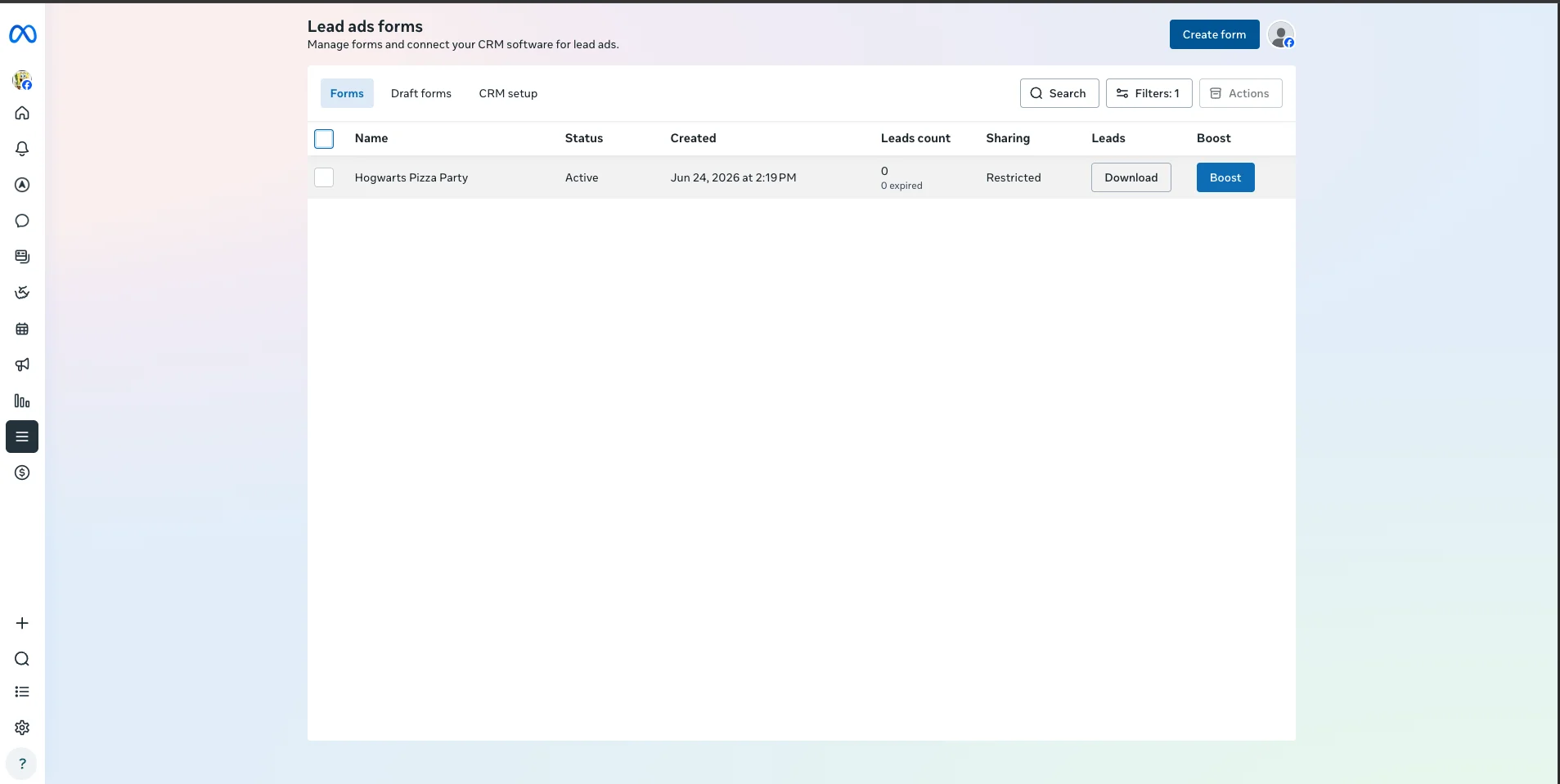The width and height of the screenshot is (1560, 784).
Task: Open the account avatar next to Create form
Action: [x=1281, y=34]
